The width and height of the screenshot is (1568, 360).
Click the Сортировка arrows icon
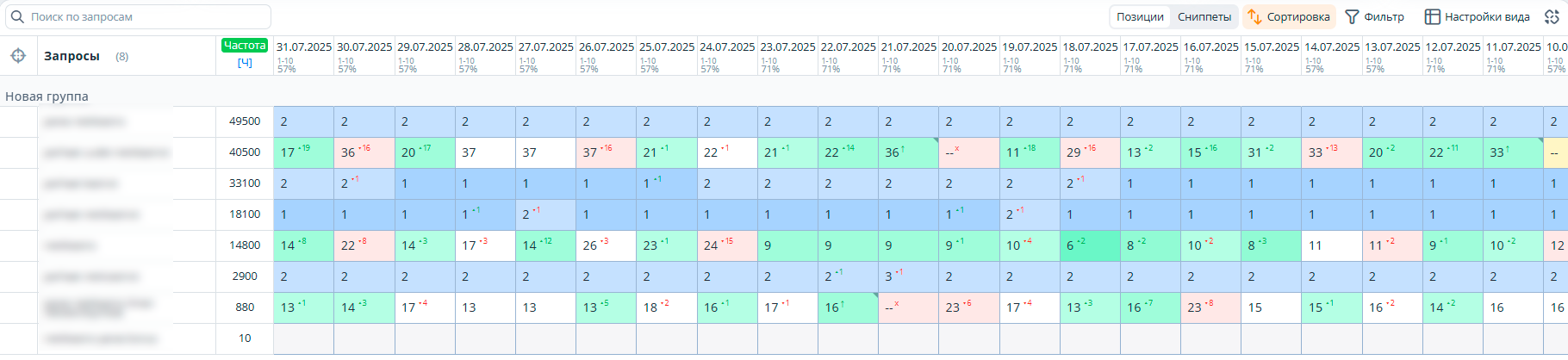1254,16
